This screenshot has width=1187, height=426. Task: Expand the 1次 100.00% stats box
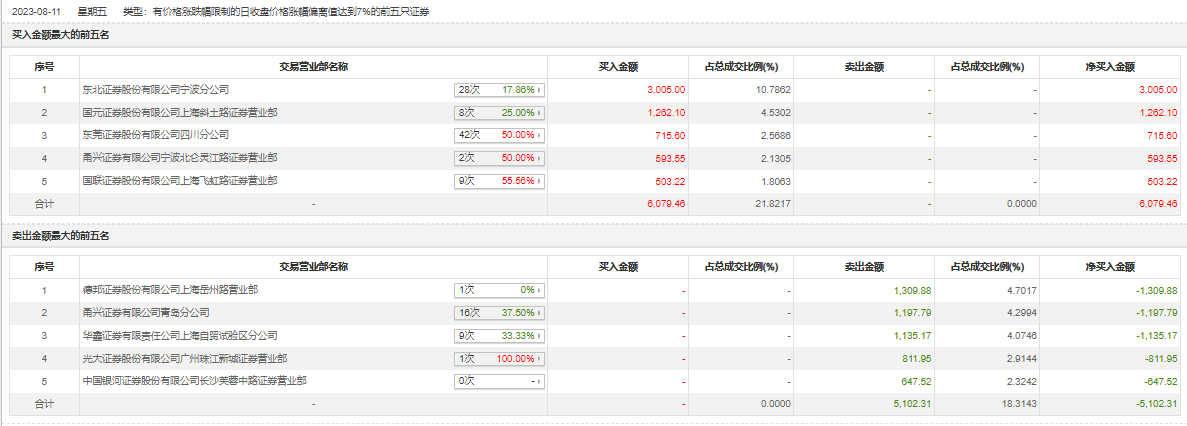[500, 359]
